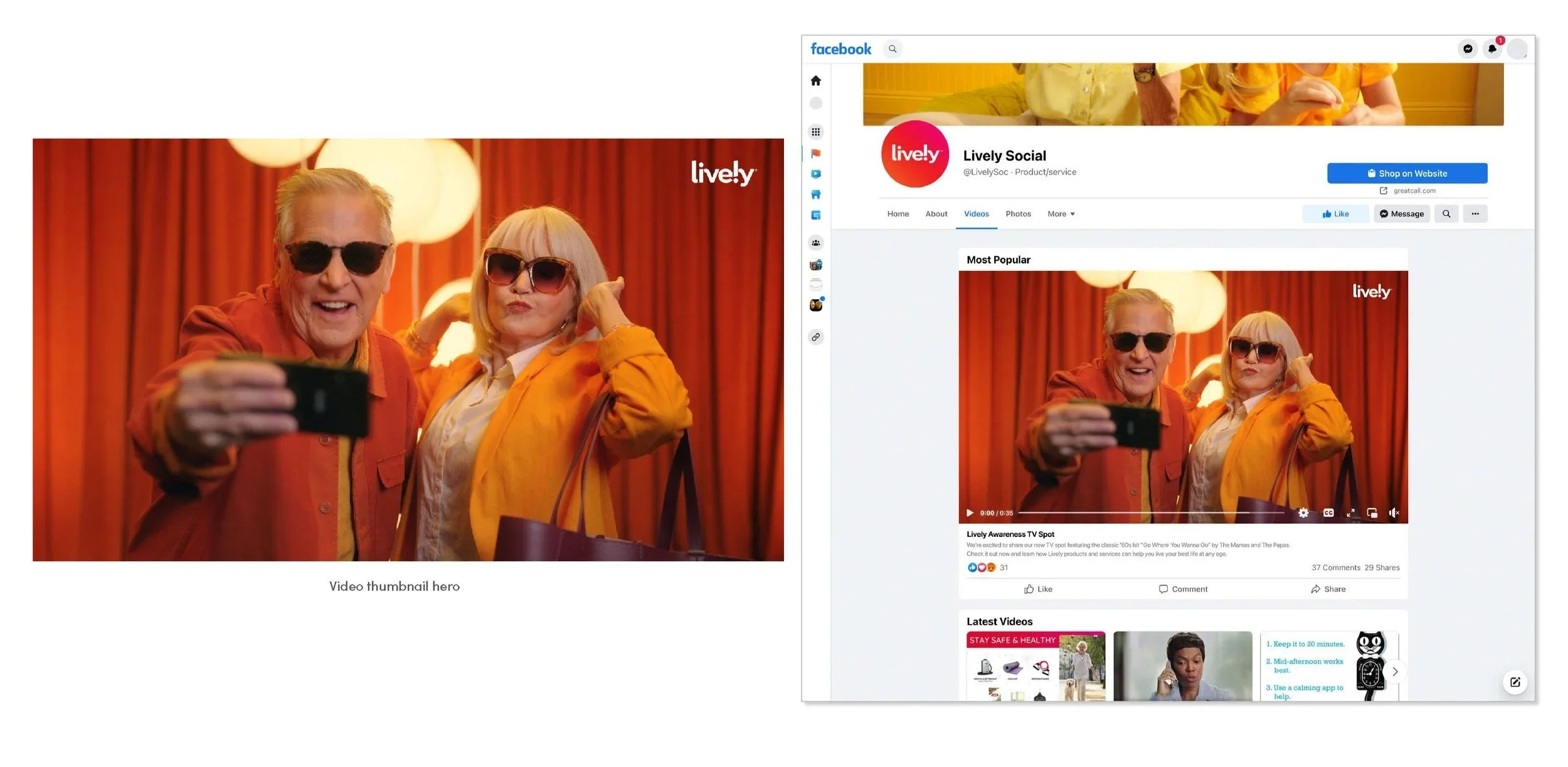Go to Home via sidebar house icon
Viewport: 1568px width, 767px height.
click(x=815, y=81)
